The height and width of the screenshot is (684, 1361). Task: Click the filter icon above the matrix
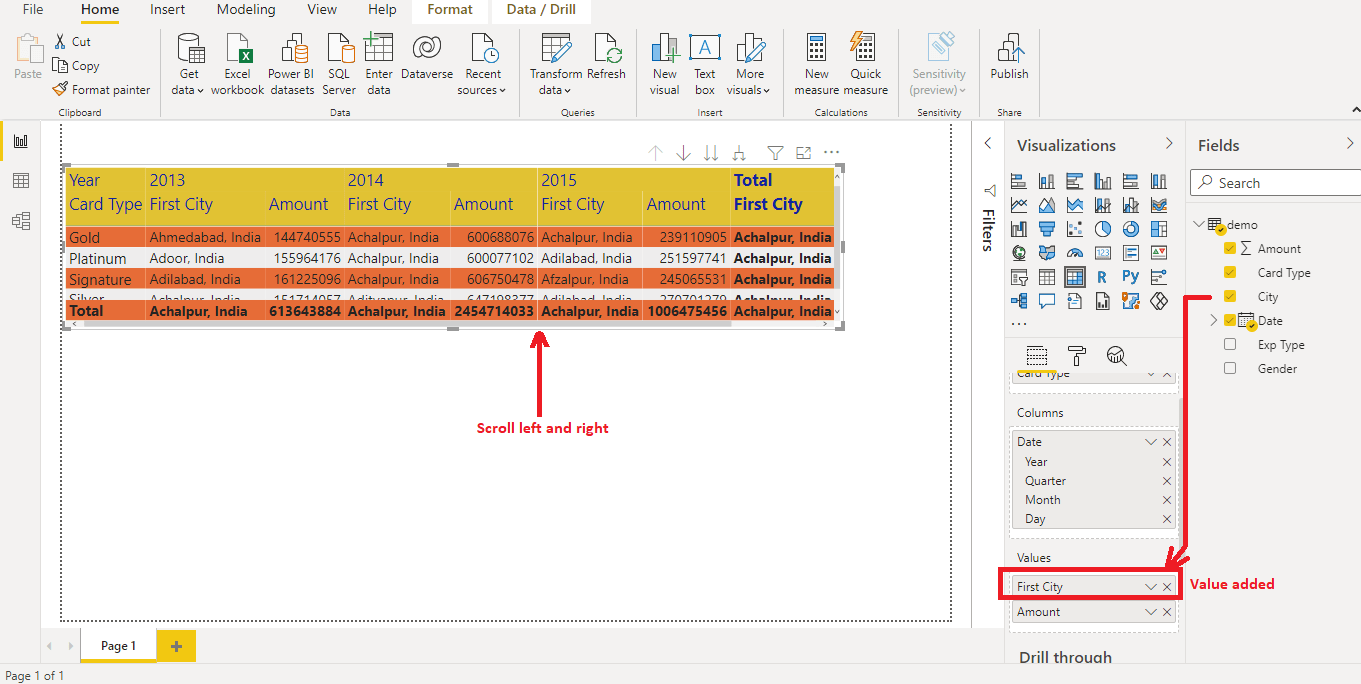coord(775,153)
